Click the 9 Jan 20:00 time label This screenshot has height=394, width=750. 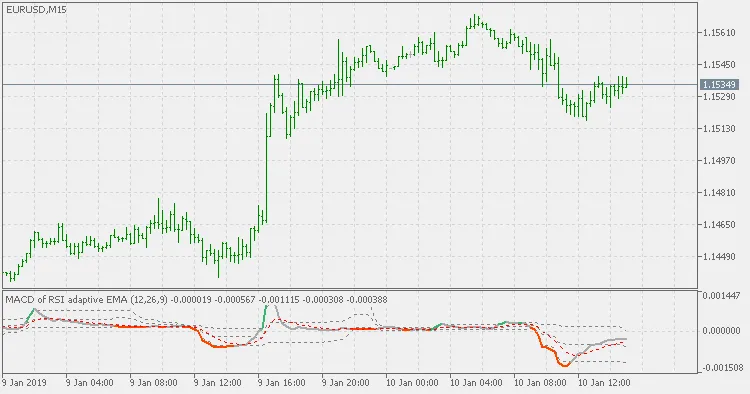pyautogui.click(x=346, y=383)
